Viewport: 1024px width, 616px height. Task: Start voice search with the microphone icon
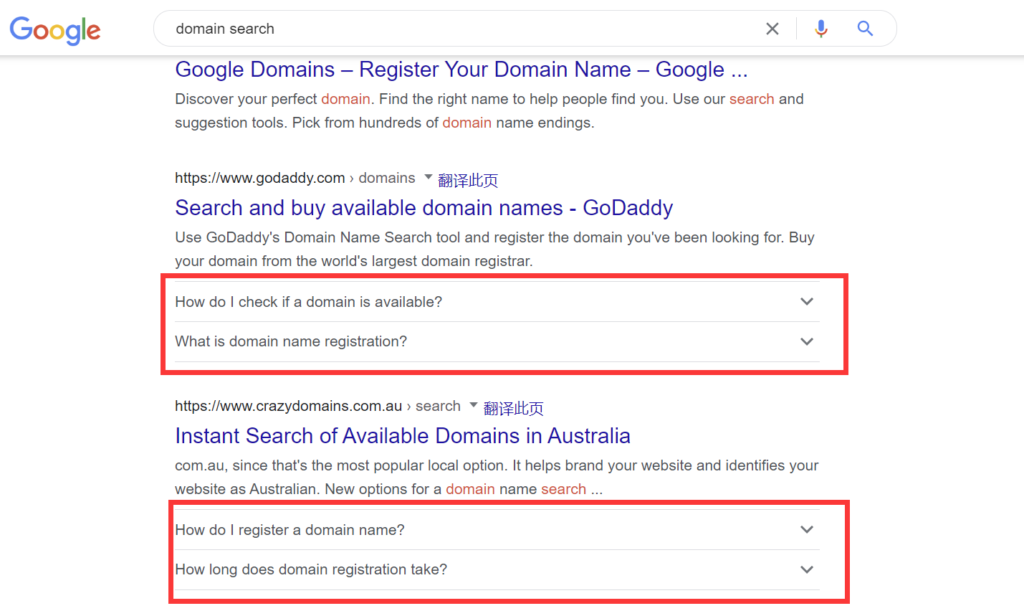point(821,29)
